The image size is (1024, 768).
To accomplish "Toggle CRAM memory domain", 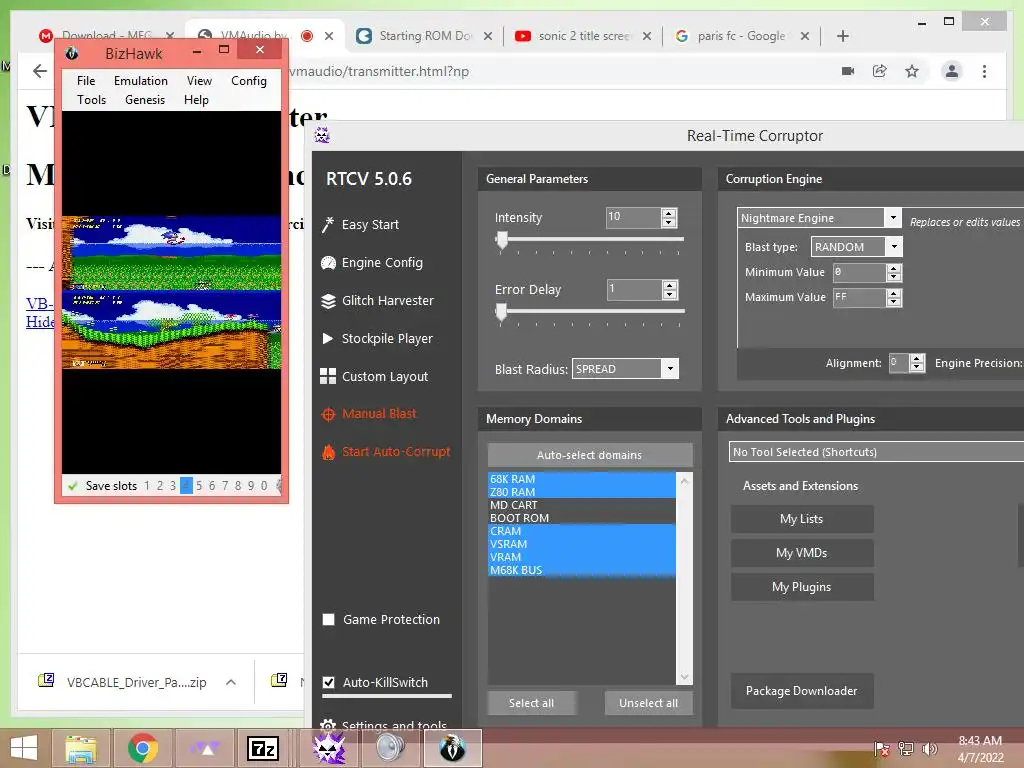I will tap(581, 531).
